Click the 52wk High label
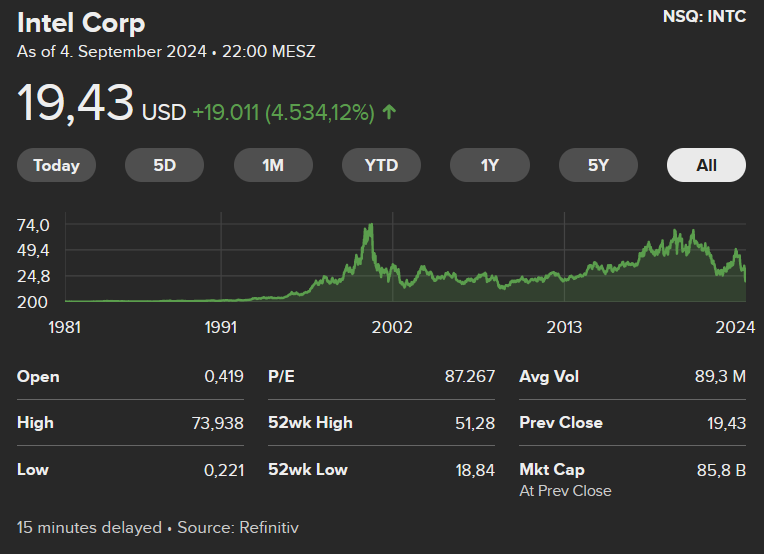The height and width of the screenshot is (554, 764). (x=310, y=422)
